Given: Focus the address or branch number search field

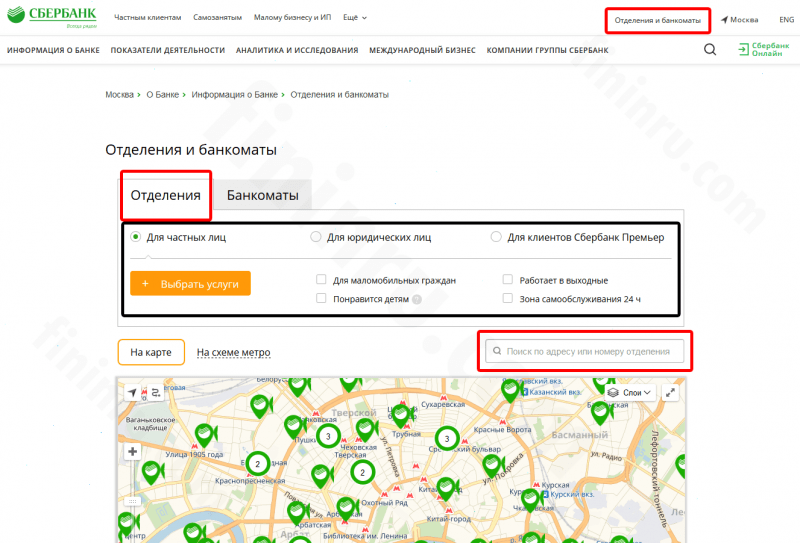Looking at the screenshot, I should (585, 351).
